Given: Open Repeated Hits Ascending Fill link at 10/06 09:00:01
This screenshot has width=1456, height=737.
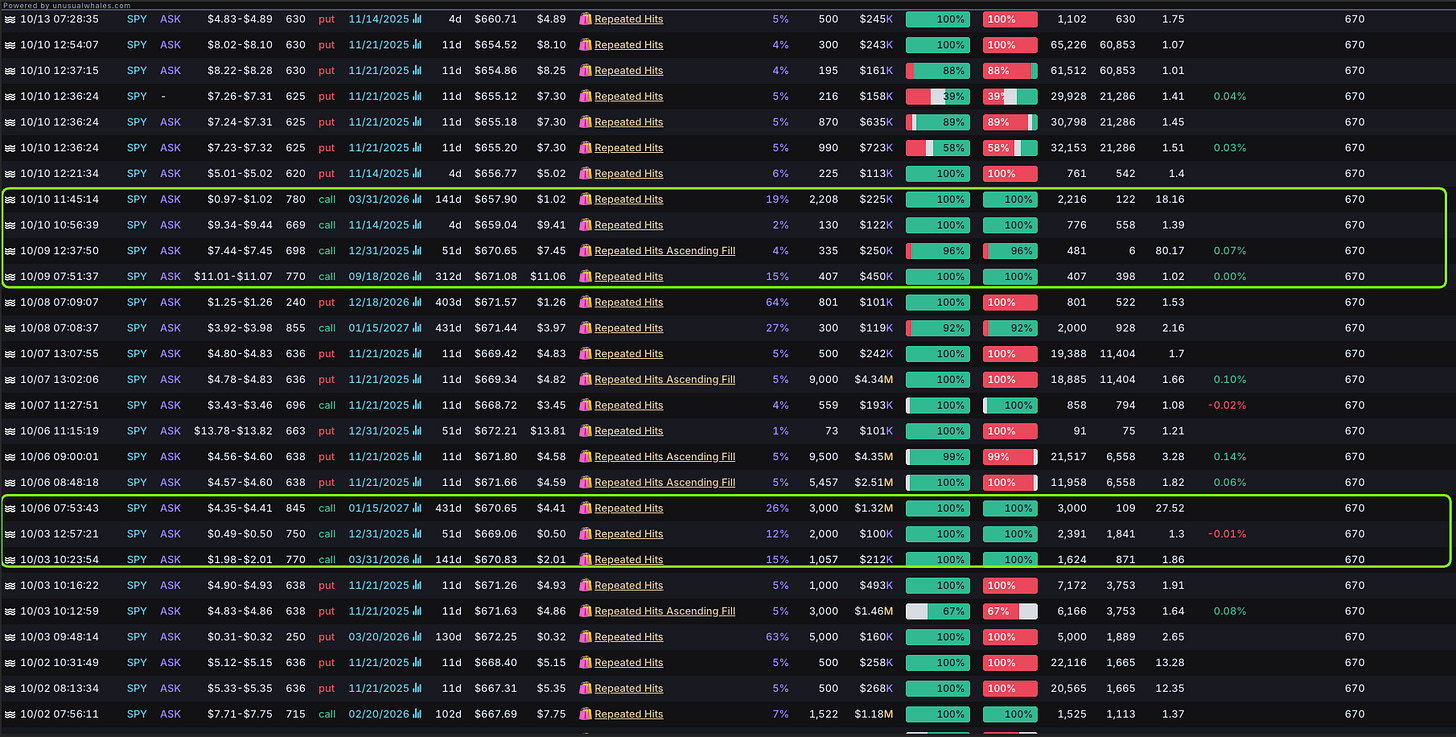Looking at the screenshot, I should (665, 457).
